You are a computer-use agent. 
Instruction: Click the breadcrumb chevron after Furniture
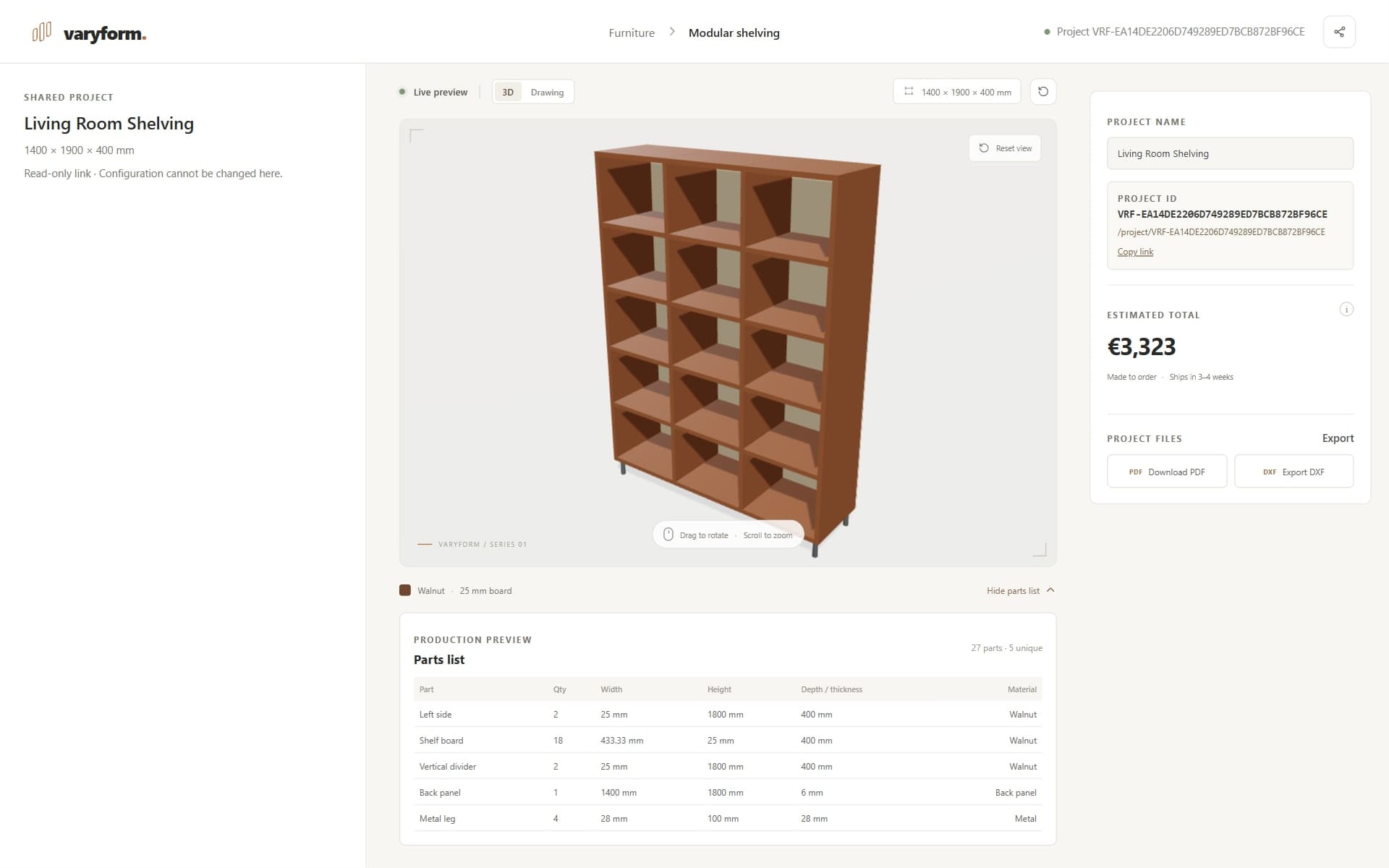click(672, 32)
